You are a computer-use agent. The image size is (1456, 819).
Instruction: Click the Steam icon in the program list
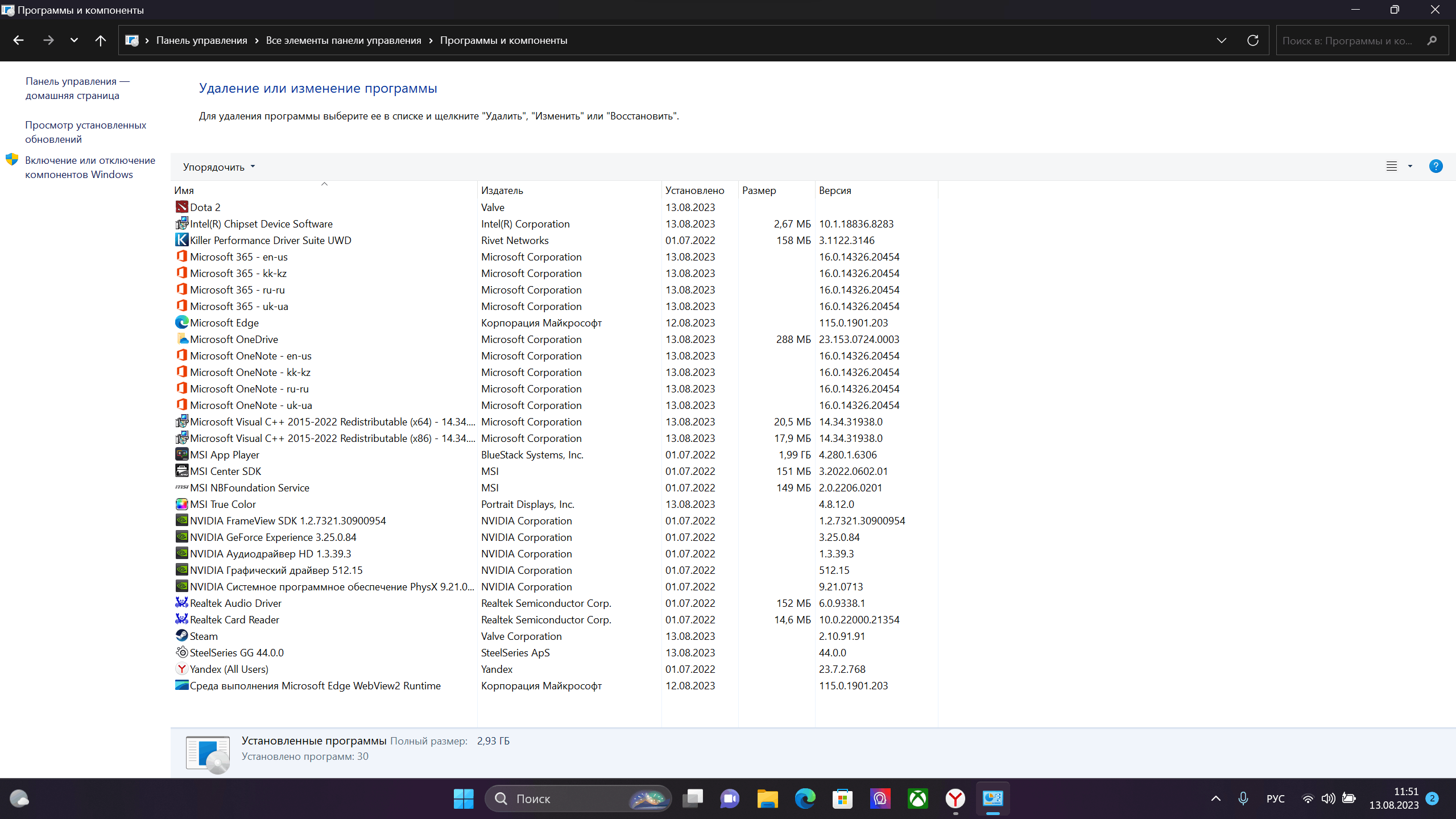click(x=181, y=636)
